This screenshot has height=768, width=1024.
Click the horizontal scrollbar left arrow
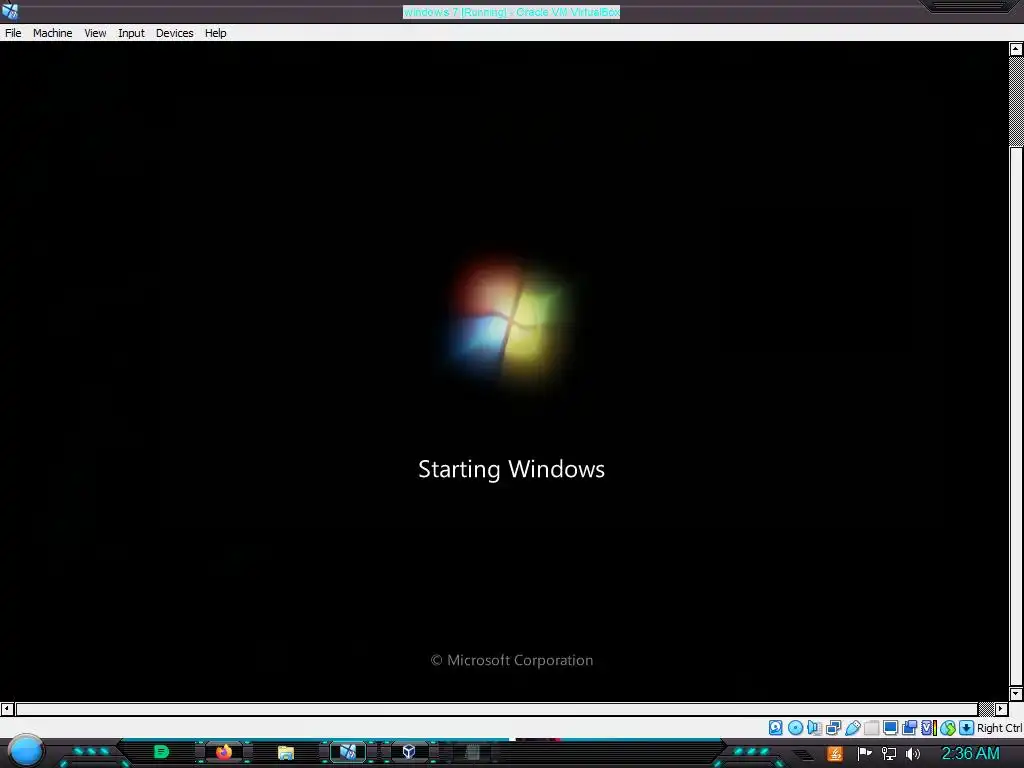(x=7, y=709)
